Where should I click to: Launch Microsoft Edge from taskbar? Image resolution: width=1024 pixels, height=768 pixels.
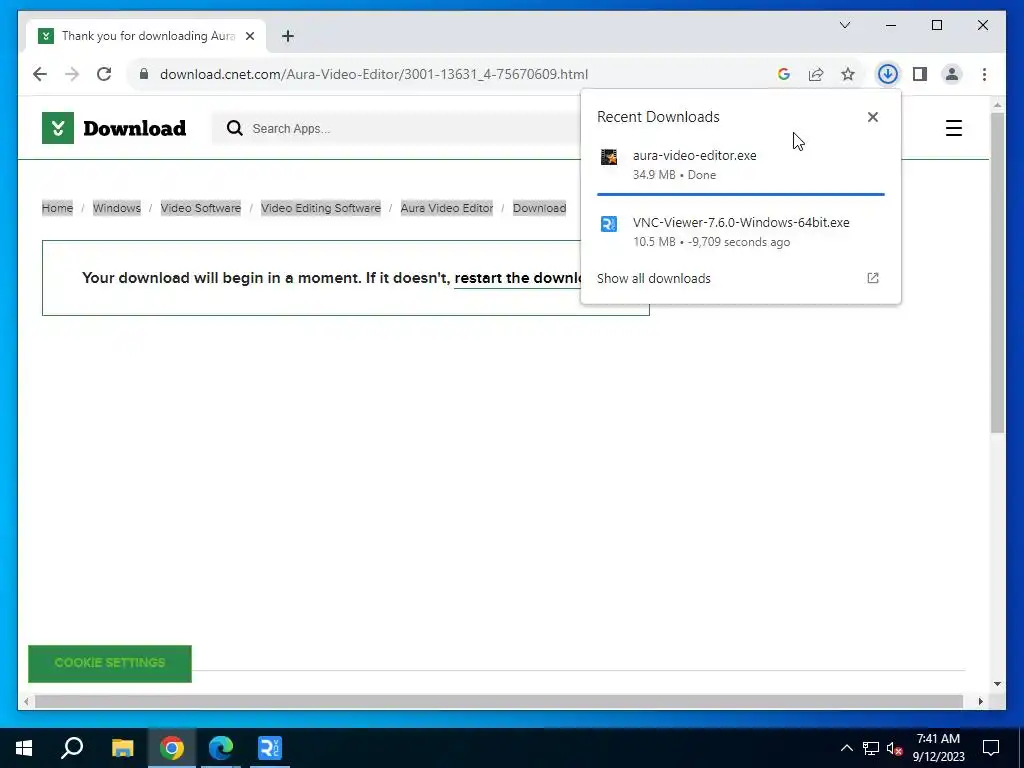[221, 748]
